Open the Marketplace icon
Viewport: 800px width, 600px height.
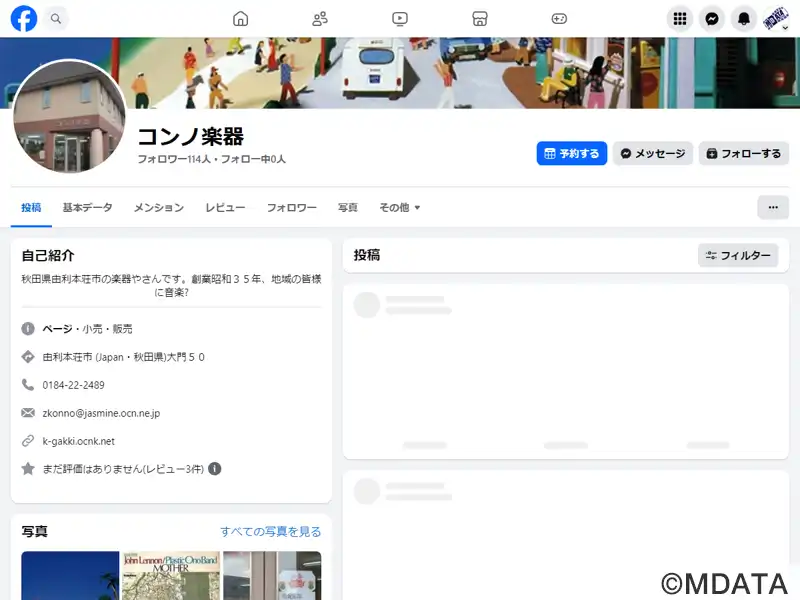(480, 19)
